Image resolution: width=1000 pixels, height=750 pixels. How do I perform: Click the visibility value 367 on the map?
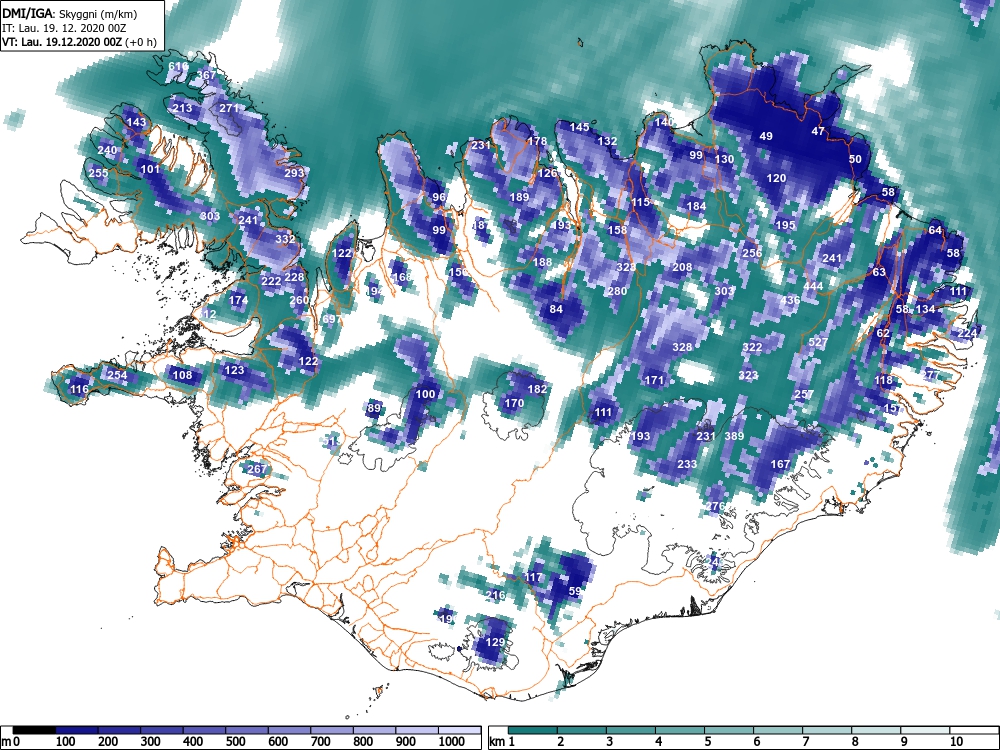pyautogui.click(x=206, y=75)
